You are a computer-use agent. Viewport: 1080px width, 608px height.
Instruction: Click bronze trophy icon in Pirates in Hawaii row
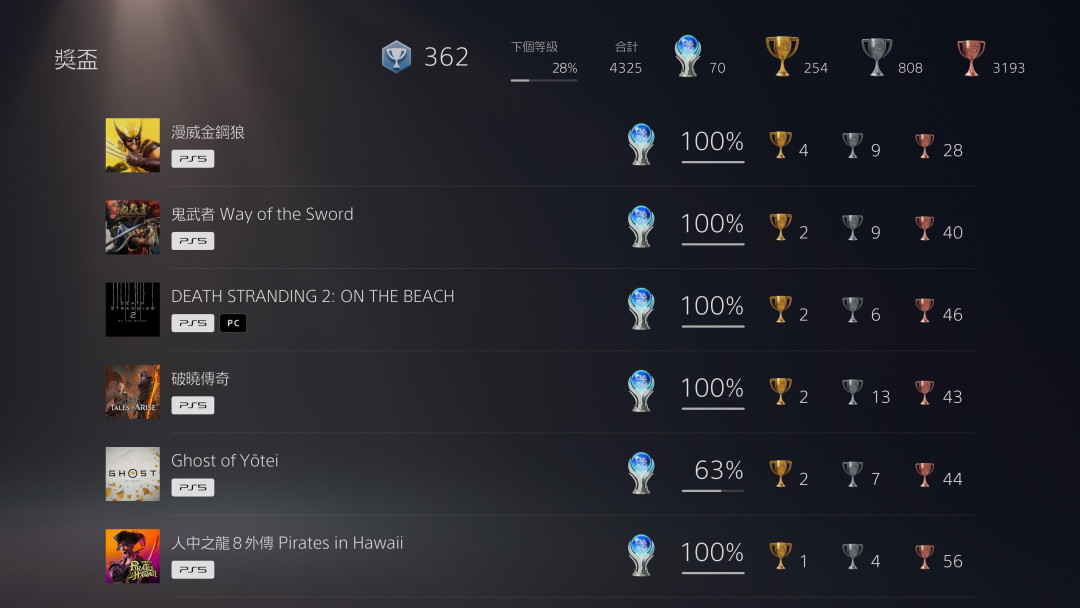924,556
